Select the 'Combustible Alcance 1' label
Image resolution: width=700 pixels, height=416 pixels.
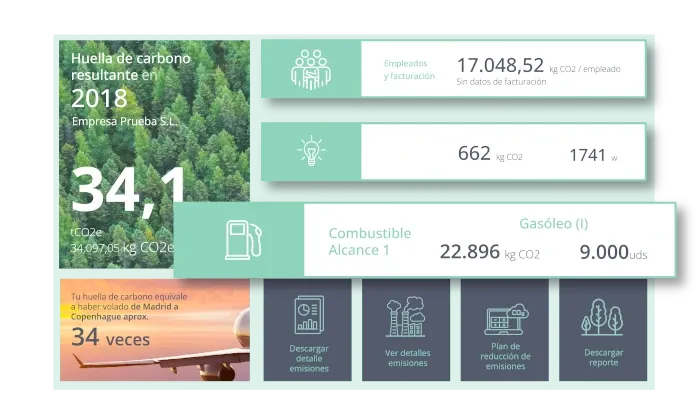point(370,241)
